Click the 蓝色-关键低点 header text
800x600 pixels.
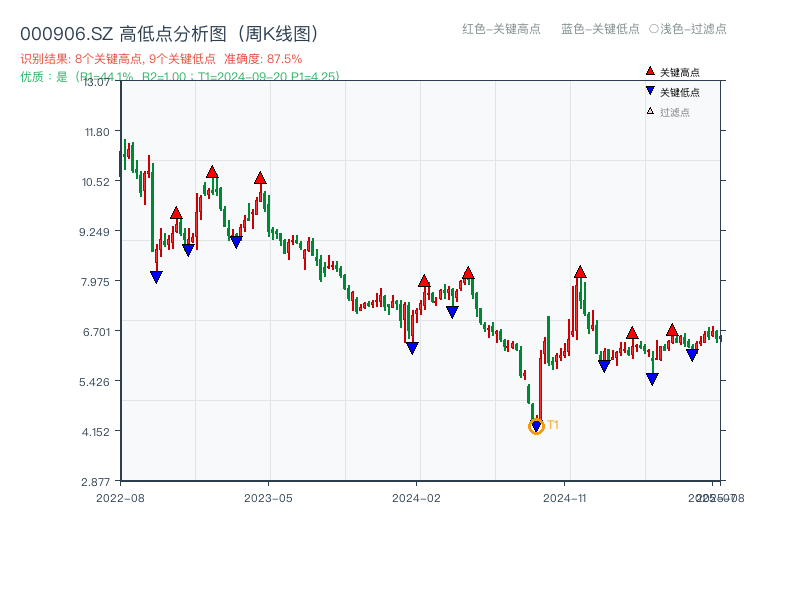(x=600, y=29)
